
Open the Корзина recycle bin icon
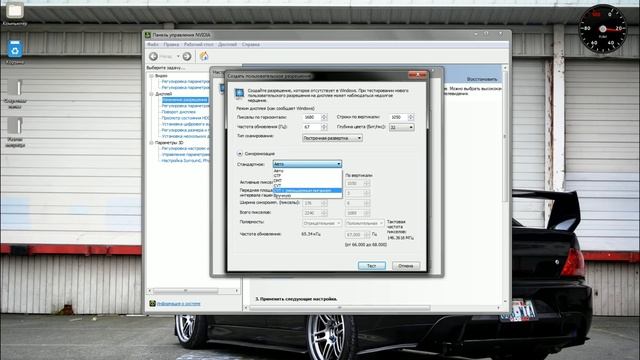coord(15,52)
